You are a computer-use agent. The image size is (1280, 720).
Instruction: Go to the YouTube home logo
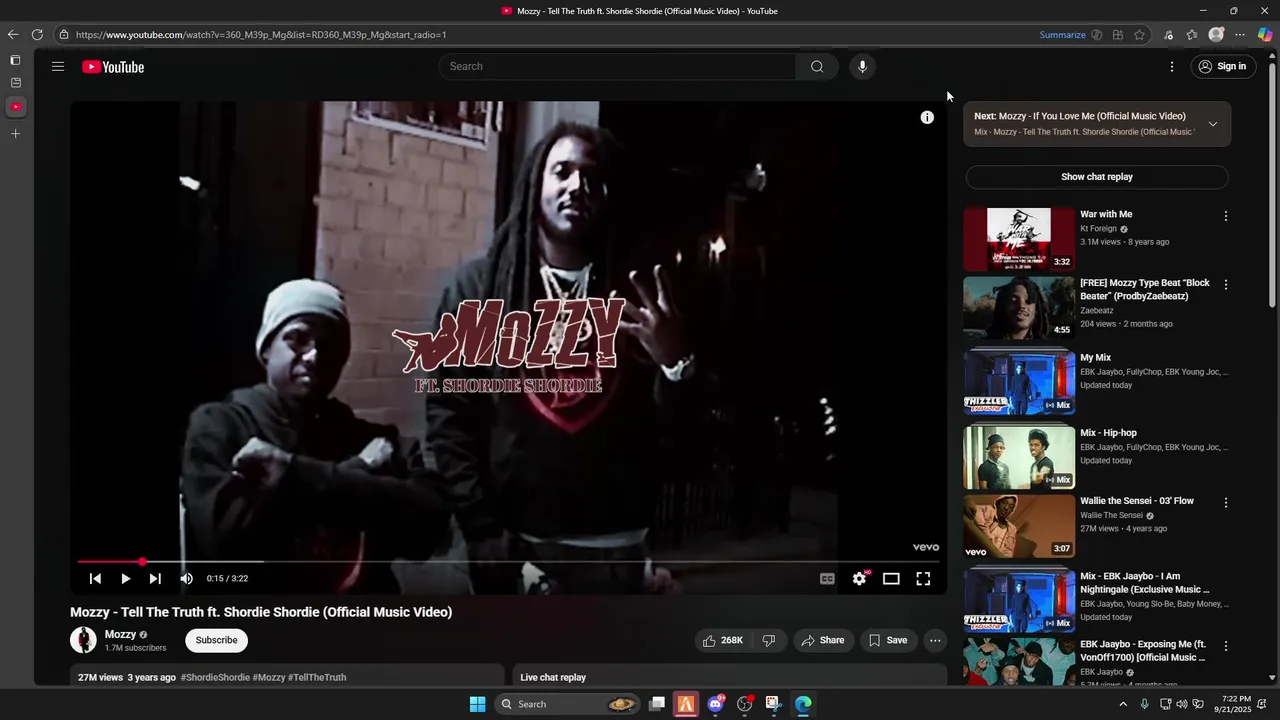(x=113, y=67)
